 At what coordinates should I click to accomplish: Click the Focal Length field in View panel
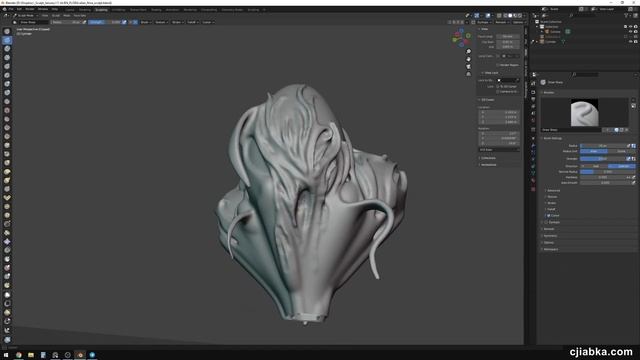508,36
